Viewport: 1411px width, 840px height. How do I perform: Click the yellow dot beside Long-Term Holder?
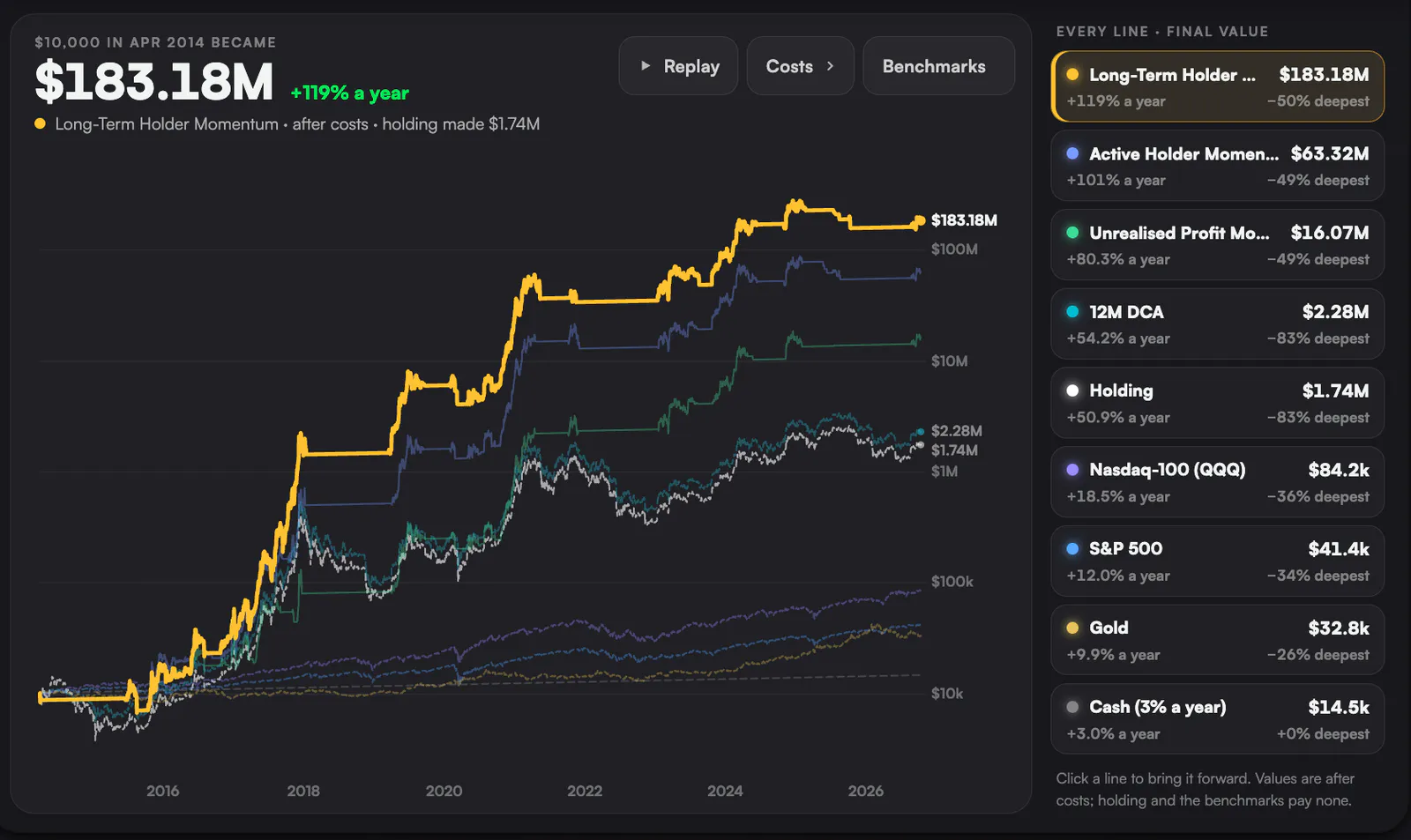[x=1072, y=75]
